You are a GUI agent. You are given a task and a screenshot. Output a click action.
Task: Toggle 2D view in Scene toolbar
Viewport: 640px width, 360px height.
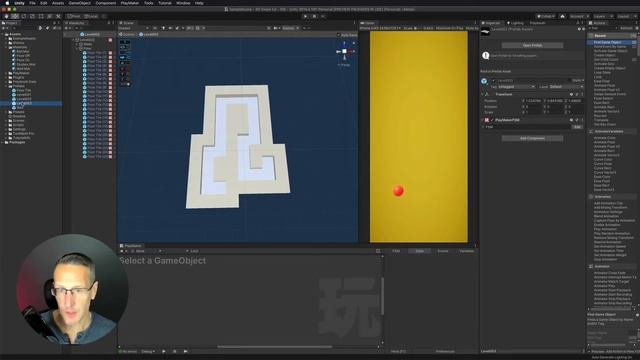coord(155,28)
